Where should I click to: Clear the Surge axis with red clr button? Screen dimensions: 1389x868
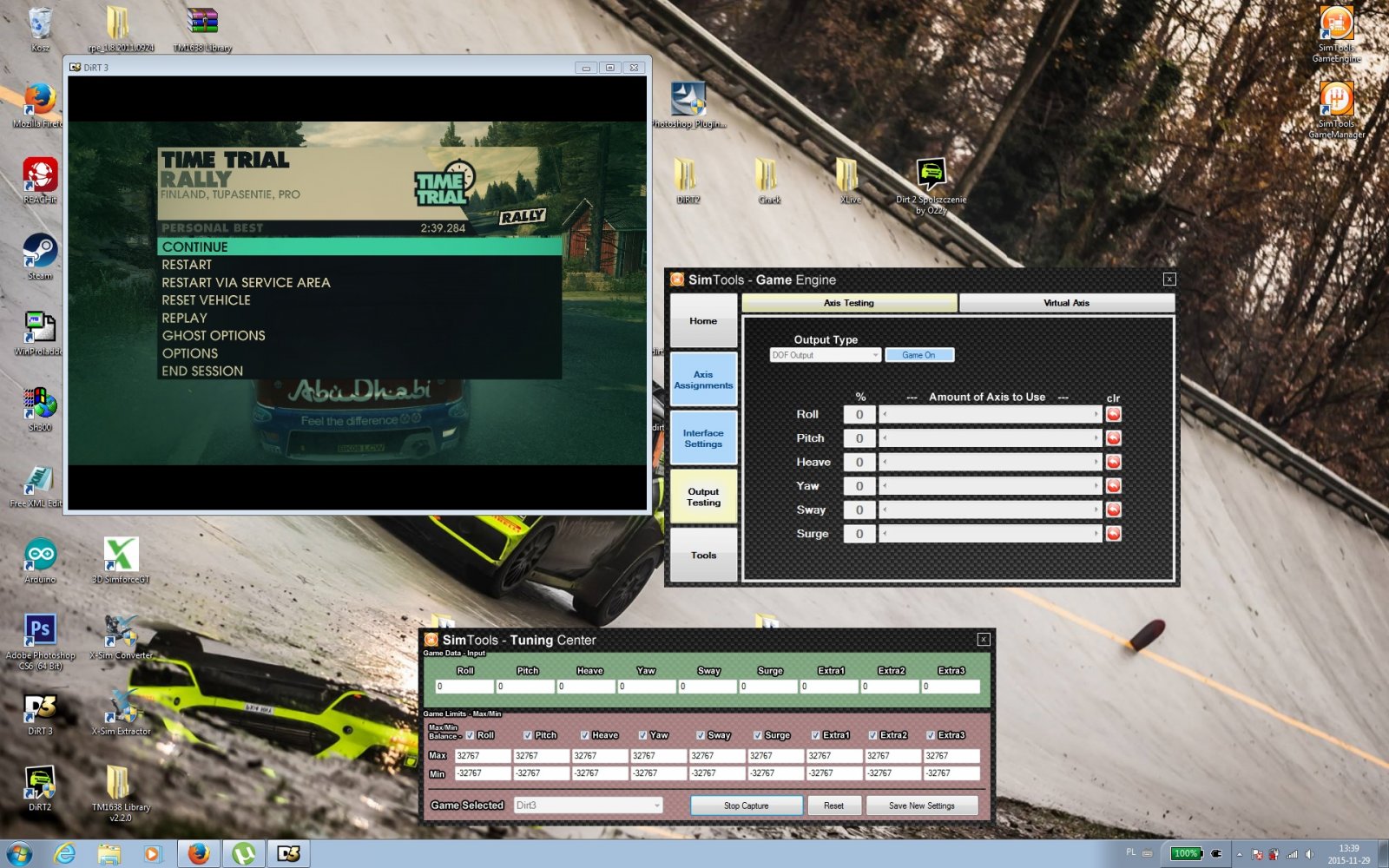(1113, 534)
